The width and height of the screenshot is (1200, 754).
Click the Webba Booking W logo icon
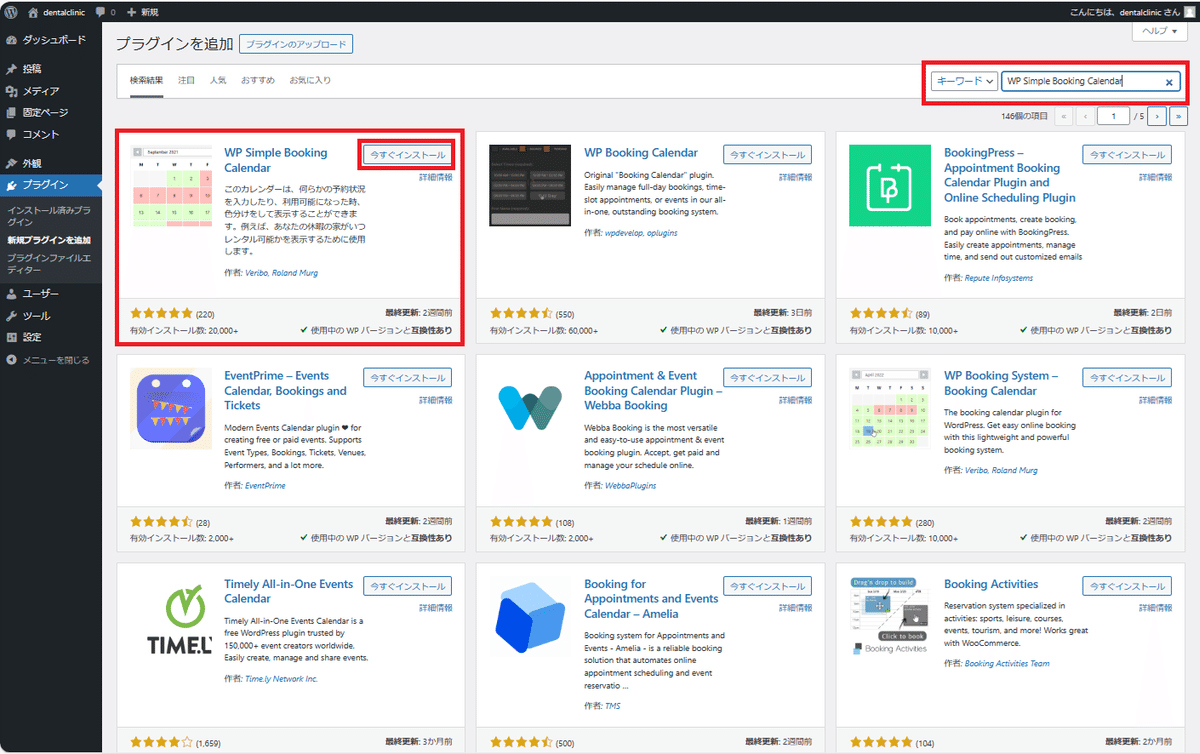tap(530, 409)
